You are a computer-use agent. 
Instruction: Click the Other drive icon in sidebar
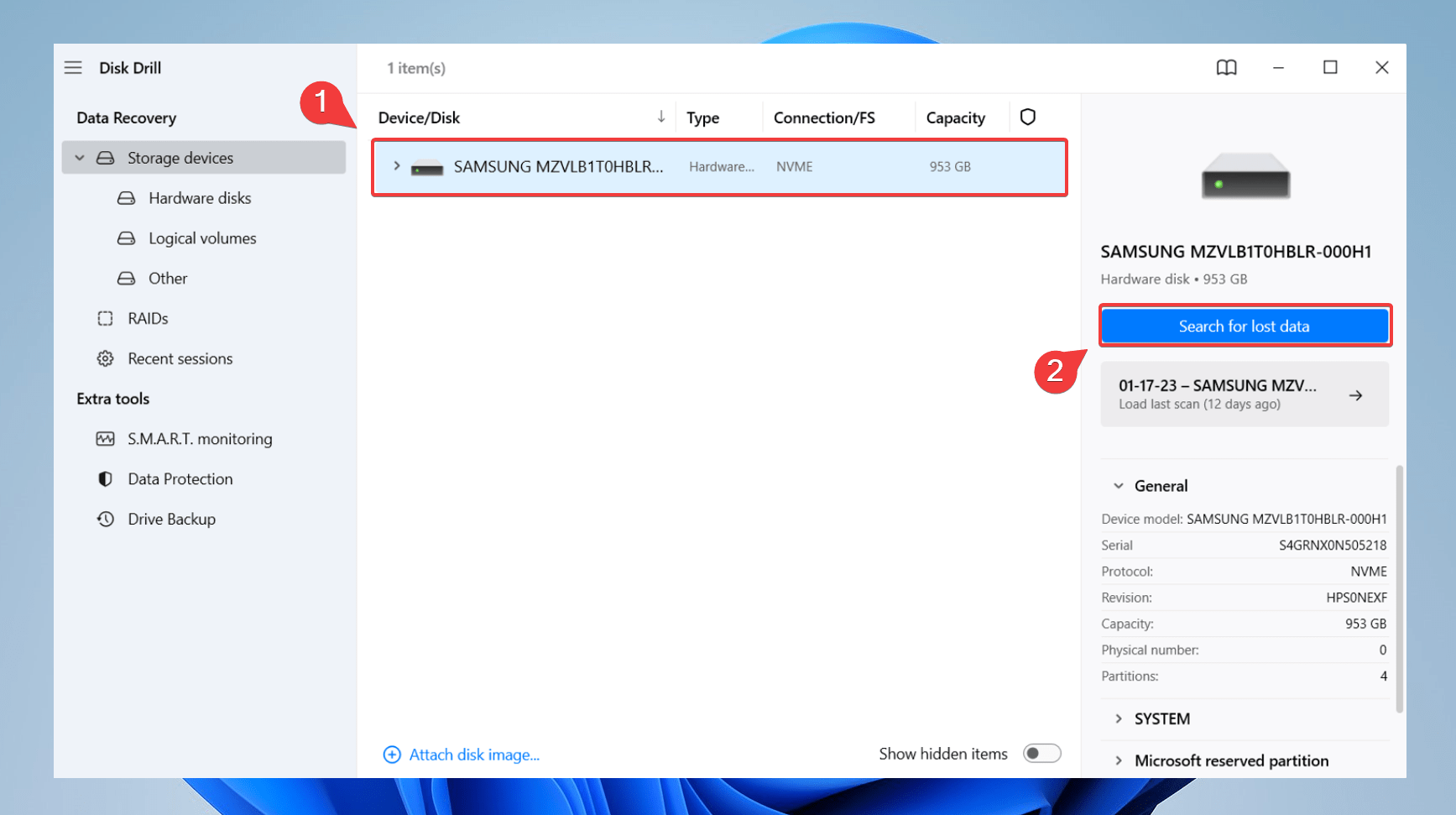click(x=126, y=278)
